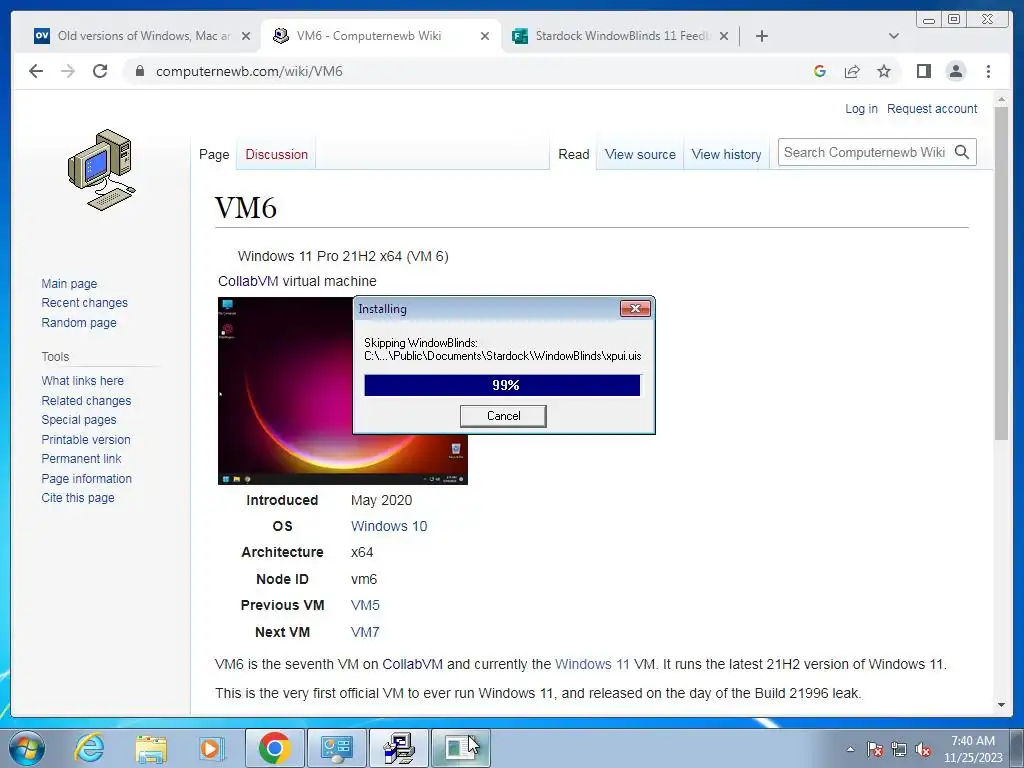Click Cite this page

78,498
